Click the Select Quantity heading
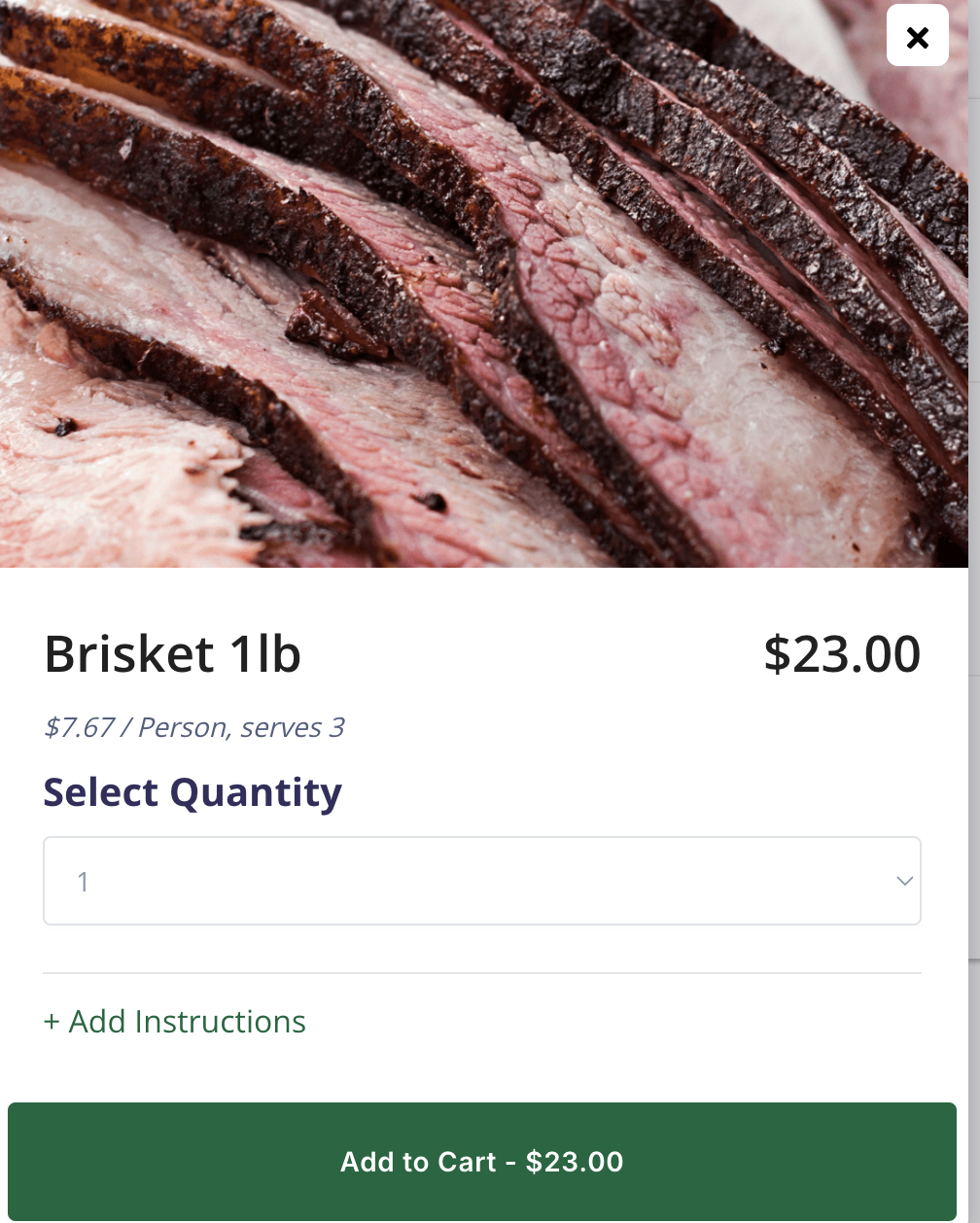This screenshot has height=1223, width=980. pos(192,792)
